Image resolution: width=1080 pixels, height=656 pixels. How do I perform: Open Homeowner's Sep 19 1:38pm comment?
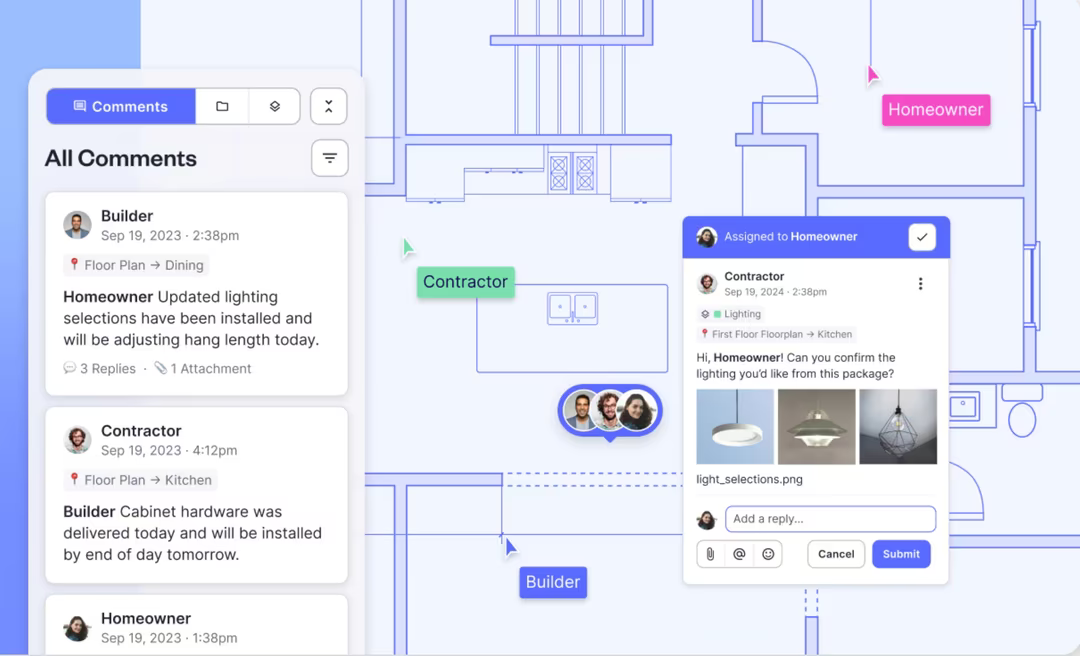(196, 624)
